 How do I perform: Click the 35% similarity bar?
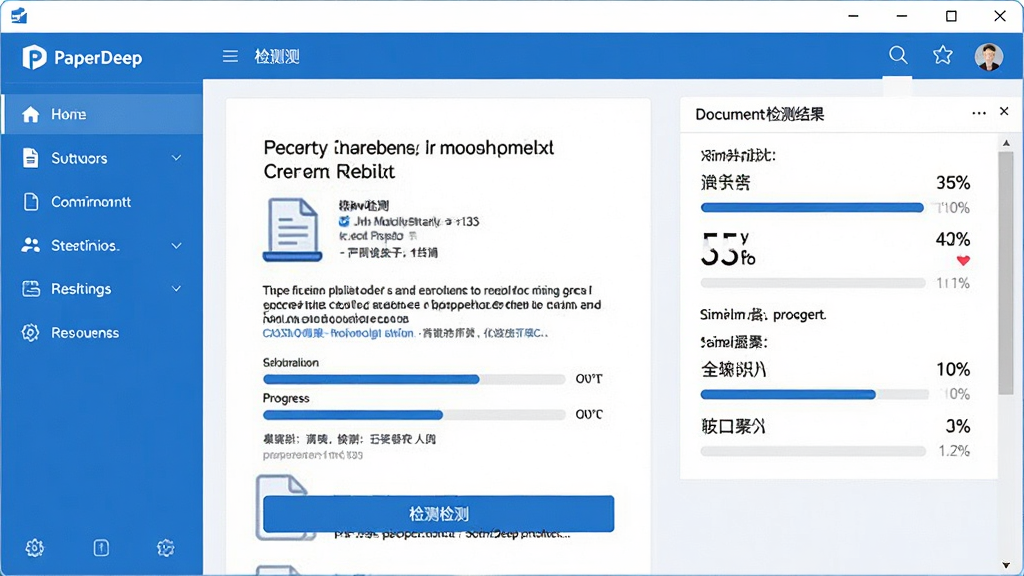click(x=812, y=208)
